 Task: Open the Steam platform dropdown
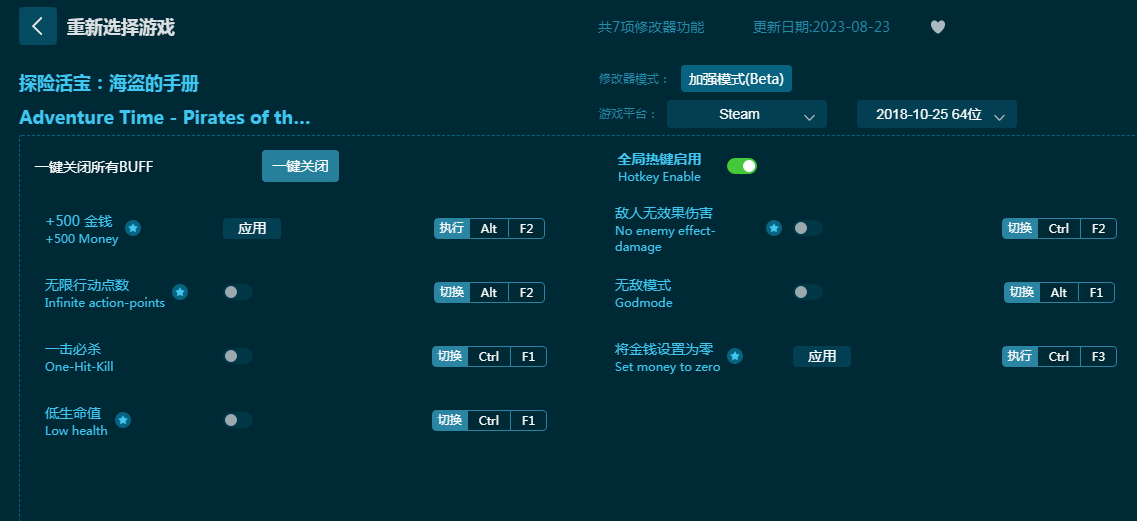746,114
